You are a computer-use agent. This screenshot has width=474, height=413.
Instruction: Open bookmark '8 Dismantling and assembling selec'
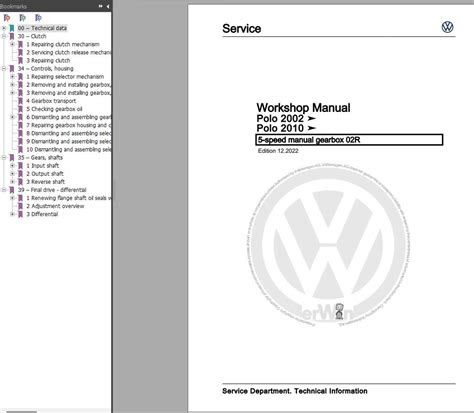point(69,133)
